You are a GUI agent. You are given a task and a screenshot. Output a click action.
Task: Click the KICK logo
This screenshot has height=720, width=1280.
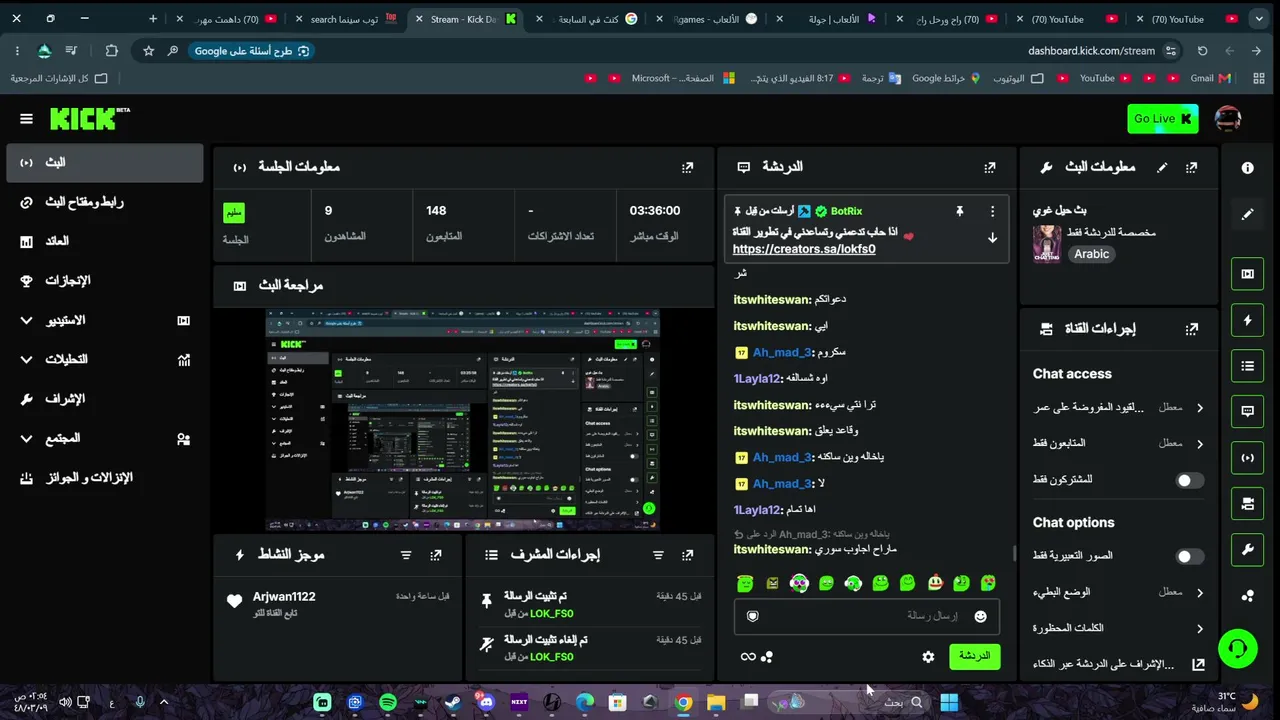pos(88,118)
